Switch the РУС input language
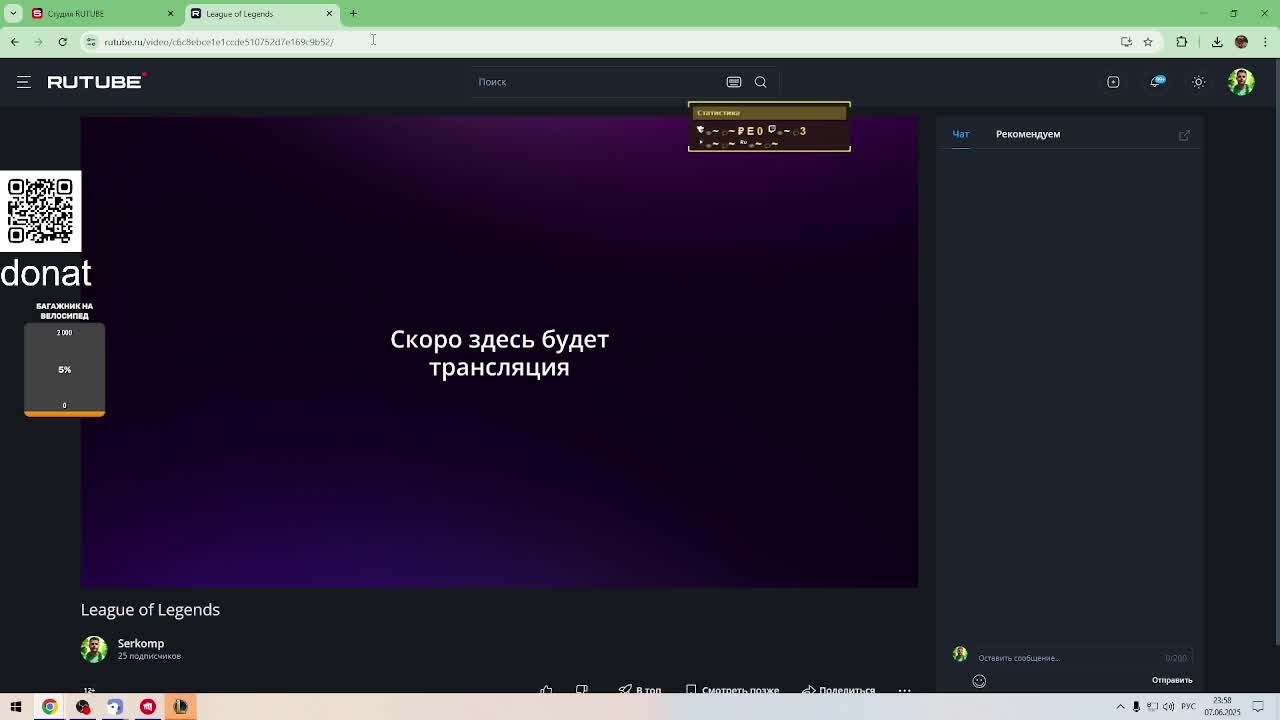This screenshot has height=720, width=1280. [x=1187, y=707]
